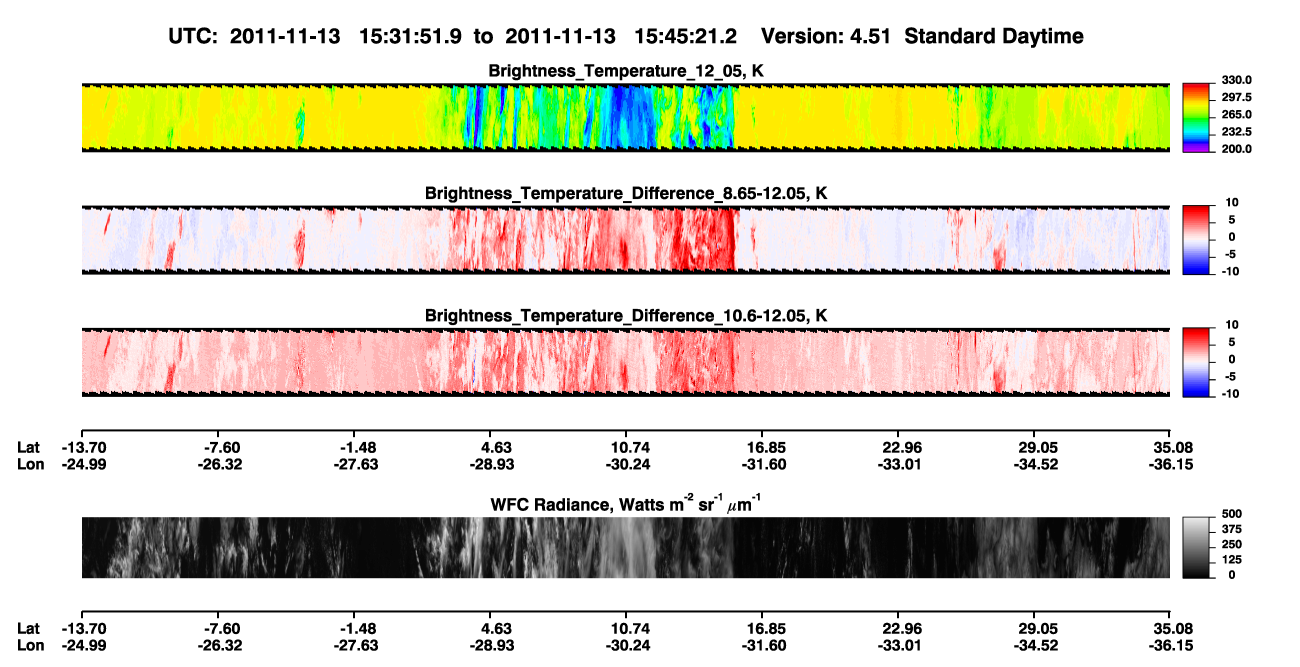Click the Lat row label above the WFC Radiance title
Image resolution: width=1300 pixels, height=667 pixels.
29,447
